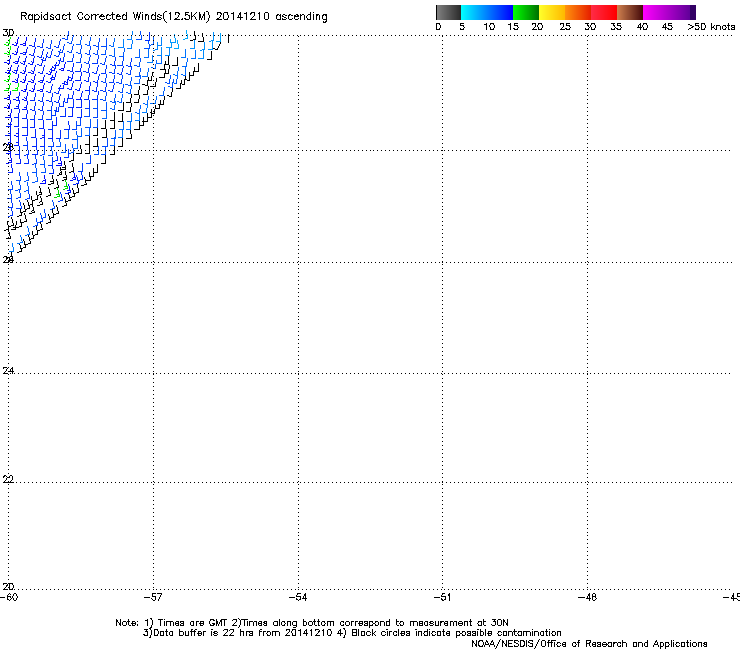The width and height of the screenshot is (740, 650).
Task: Click the dark blue 10–15 knots color band
Action: coord(500,12)
